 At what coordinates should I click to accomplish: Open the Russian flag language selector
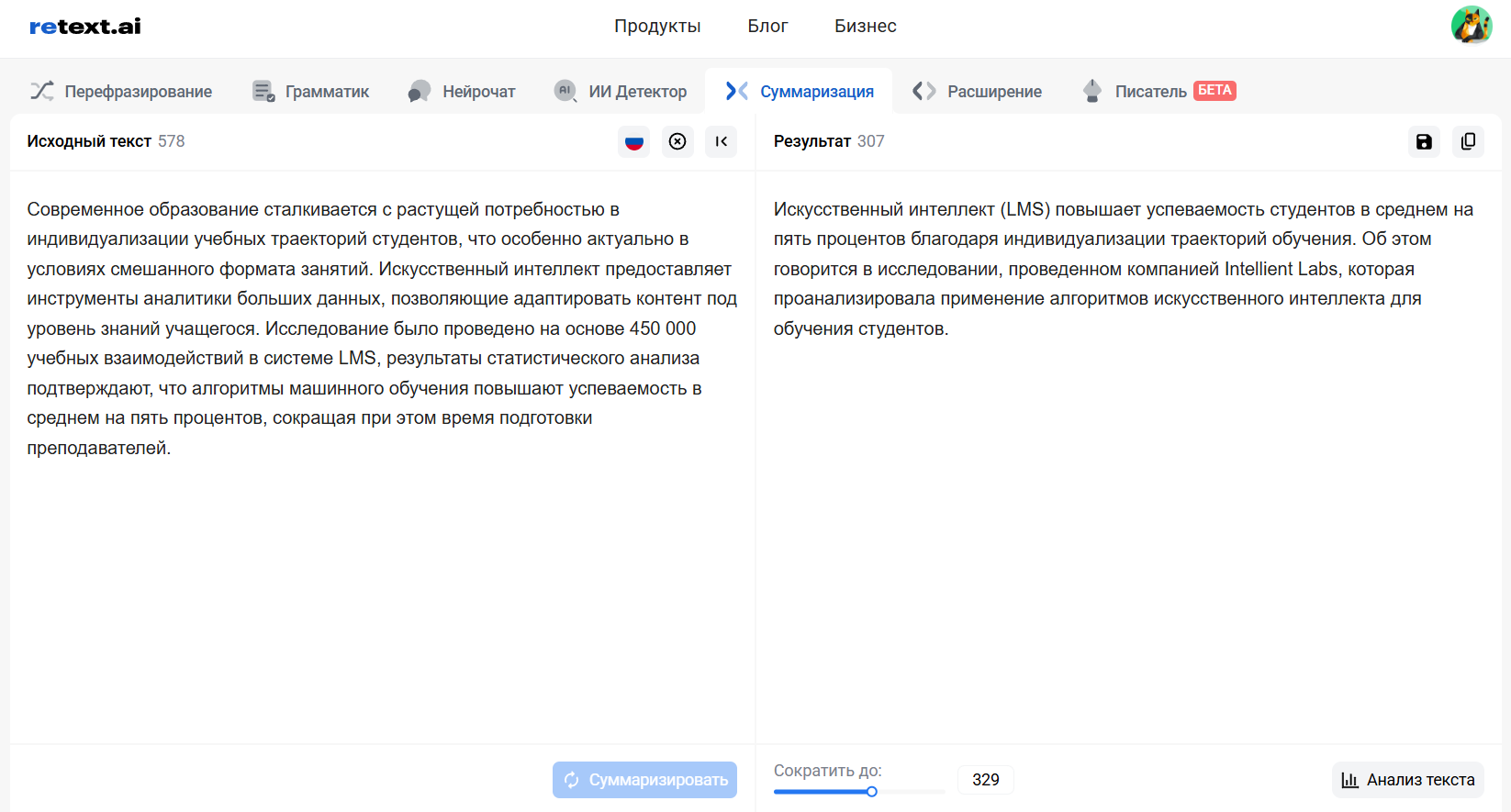click(633, 141)
